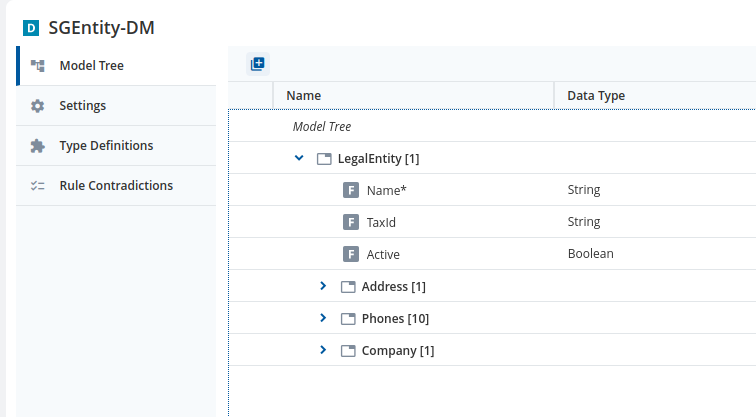This screenshot has width=756, height=417.
Task: Select the Name* field row
Action: (x=492, y=190)
